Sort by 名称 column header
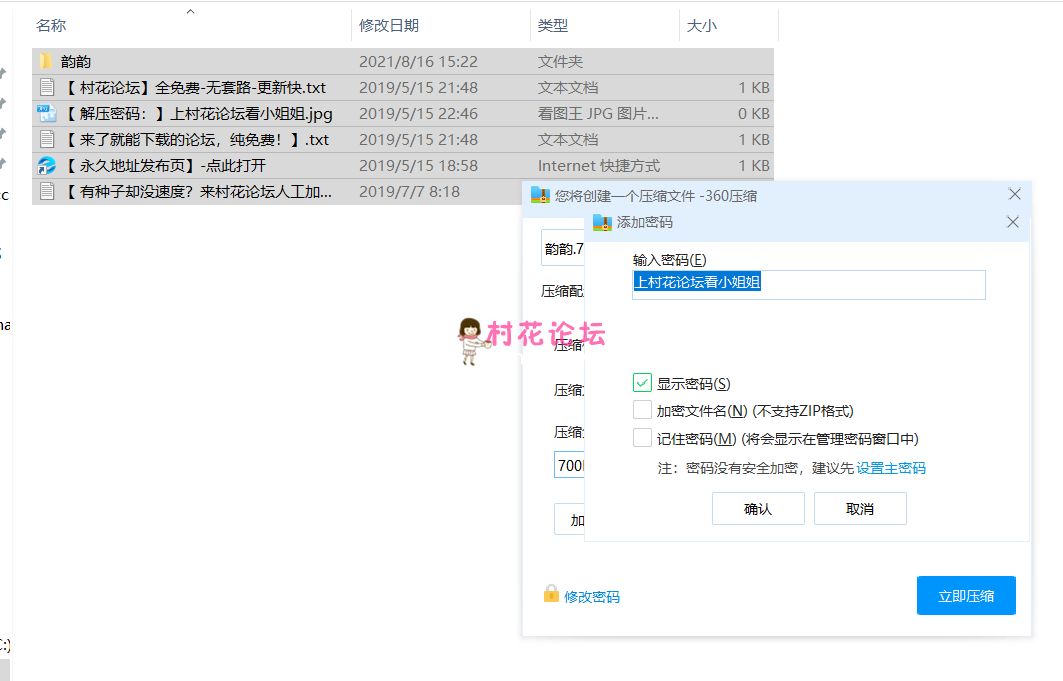 click(51, 26)
